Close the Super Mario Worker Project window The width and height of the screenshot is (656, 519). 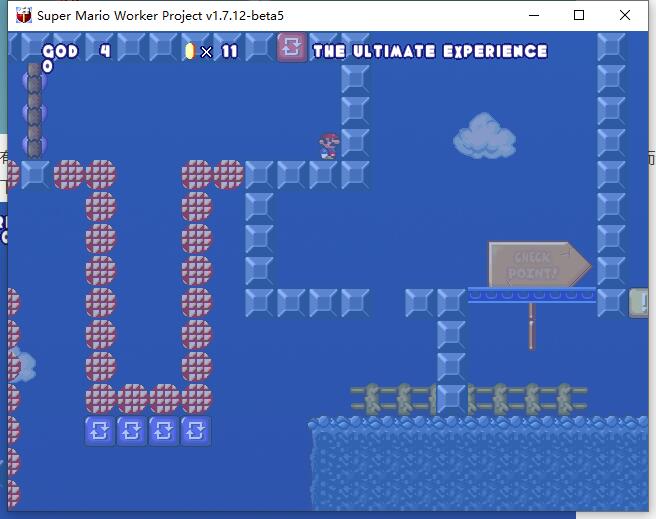(x=625, y=15)
